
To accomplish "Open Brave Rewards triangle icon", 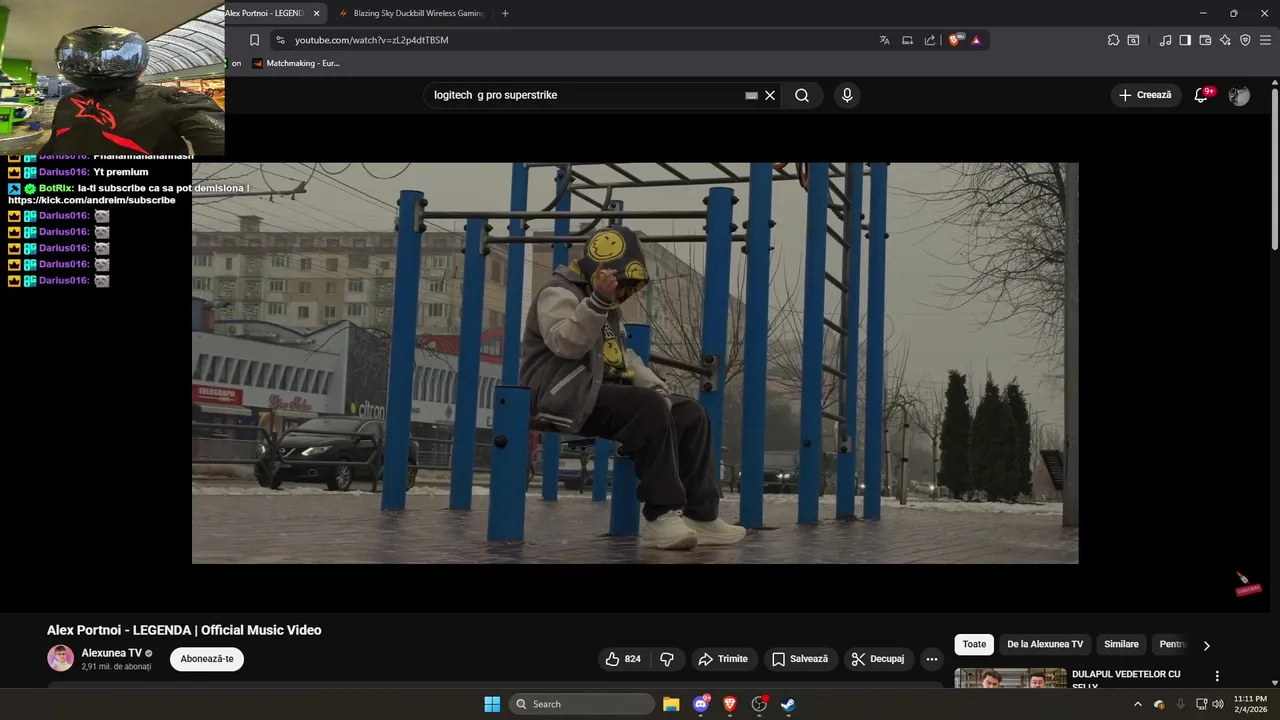I will coord(976,40).
